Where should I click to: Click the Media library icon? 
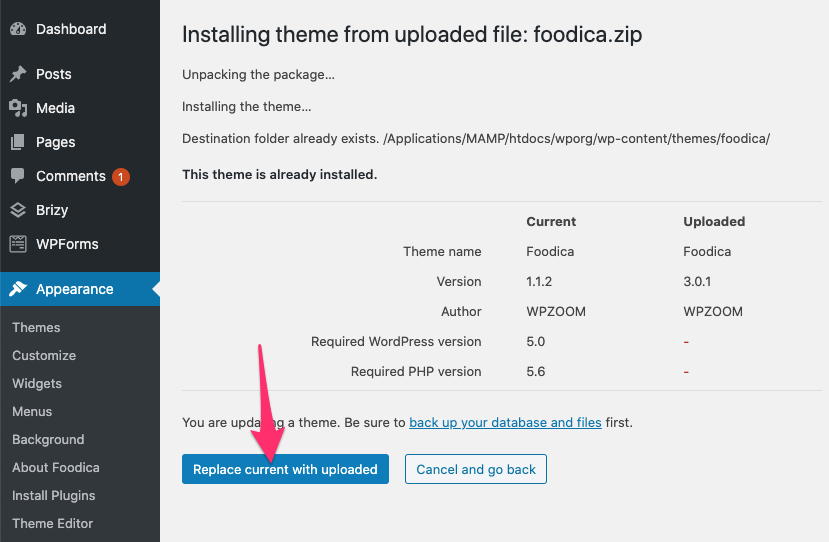coord(18,108)
